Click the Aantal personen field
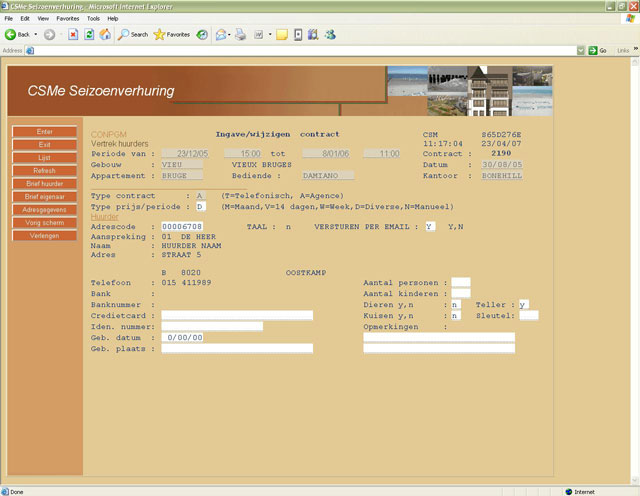This screenshot has width=640, height=496. 460,282
